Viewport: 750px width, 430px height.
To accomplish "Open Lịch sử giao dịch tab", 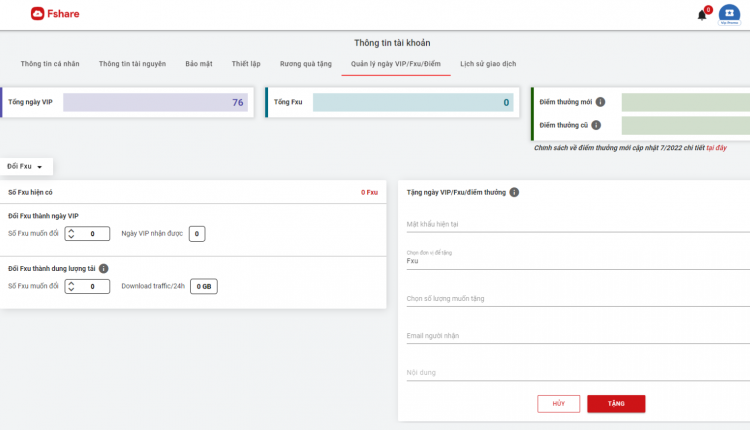I will click(488, 64).
